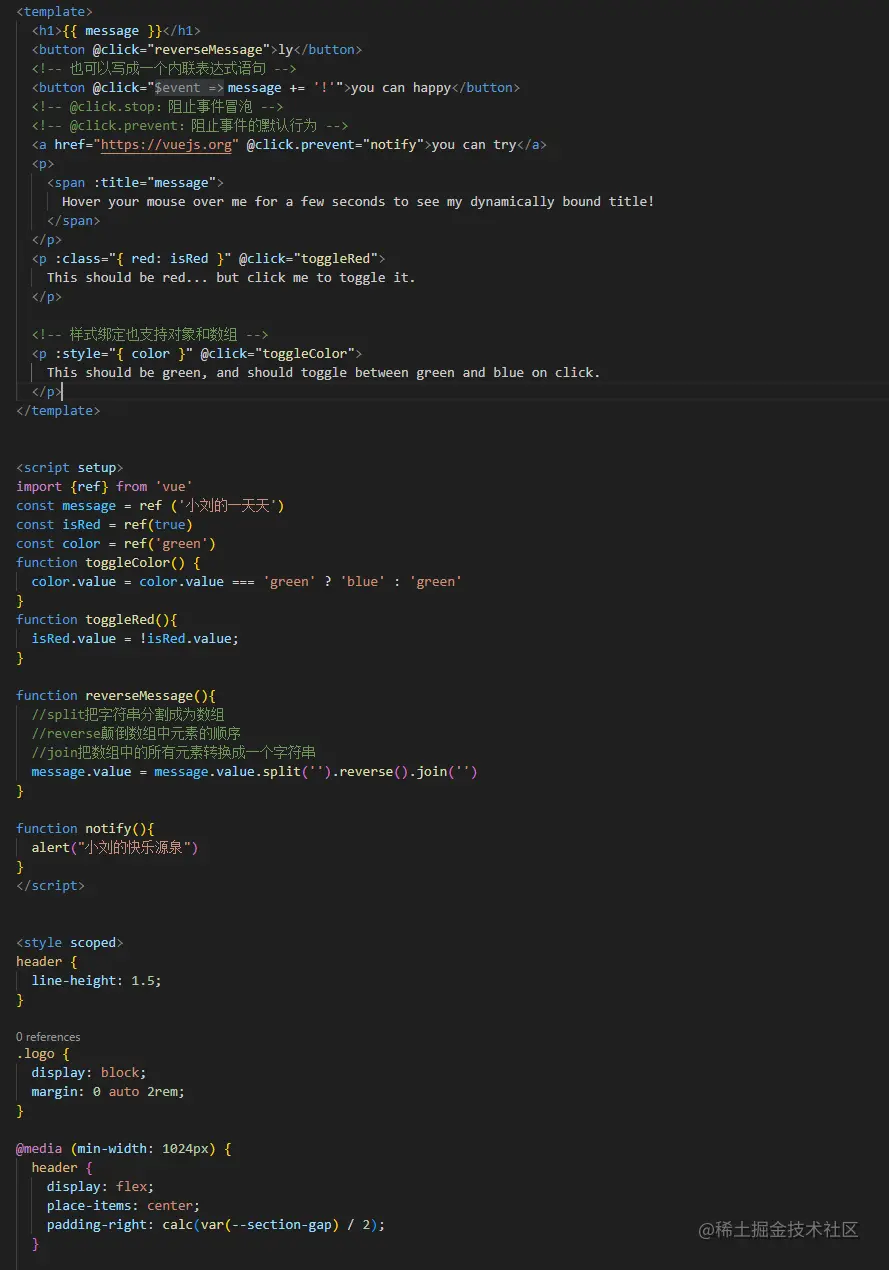Viewport: 889px width, 1270px height.
Task: Click the '//reverse颠倒数组中元素的顺序' comment
Action: click(x=136, y=733)
